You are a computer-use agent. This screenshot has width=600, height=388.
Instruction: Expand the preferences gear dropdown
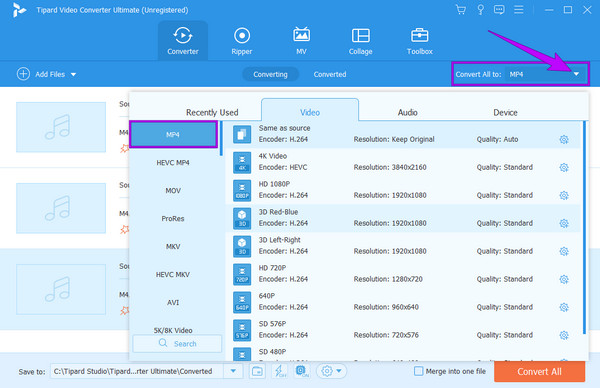tap(331, 371)
